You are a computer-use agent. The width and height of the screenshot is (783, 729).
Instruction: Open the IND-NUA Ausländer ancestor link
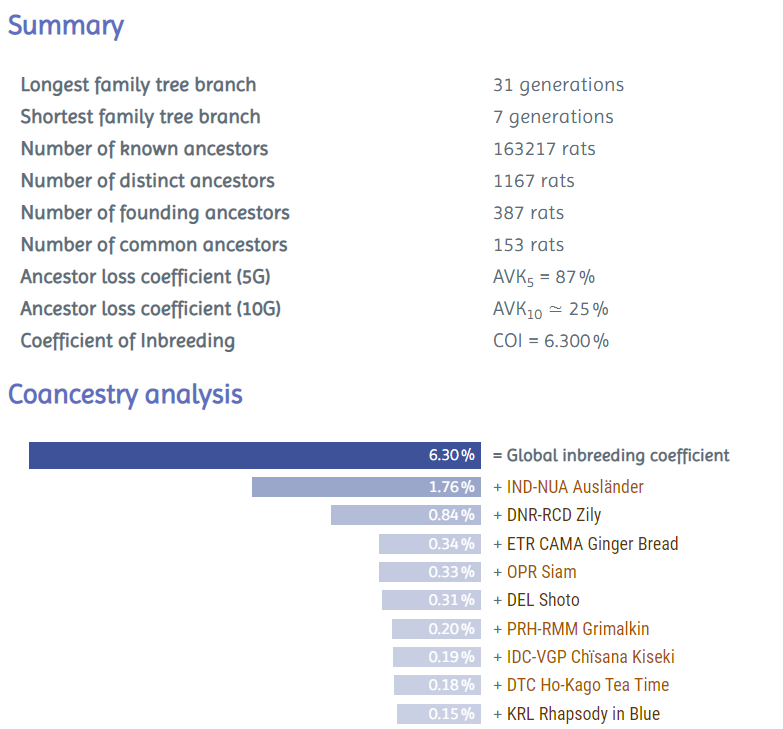(x=575, y=487)
